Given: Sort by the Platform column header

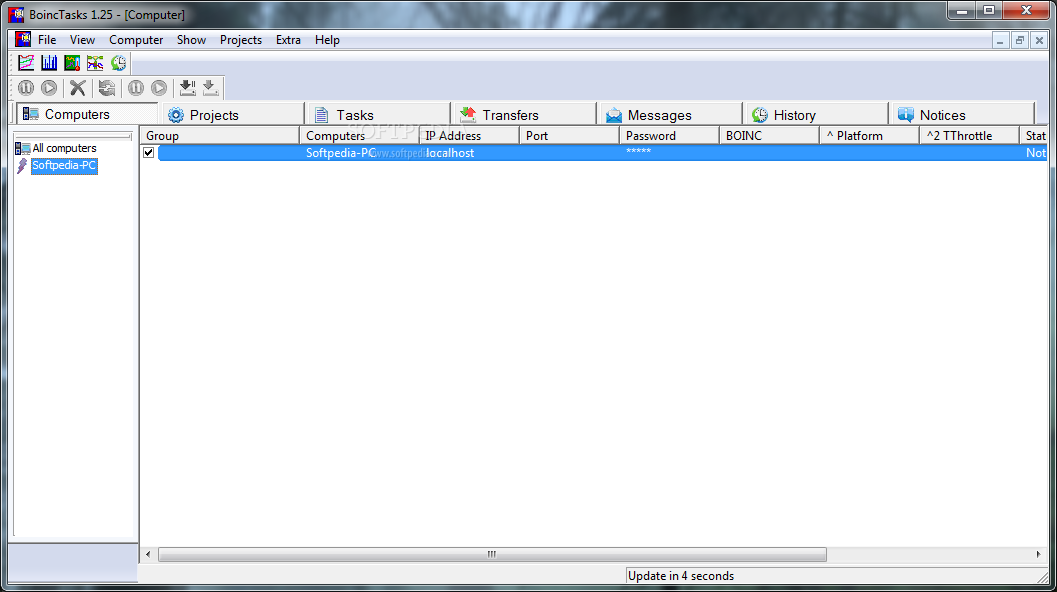Looking at the screenshot, I should 870,136.
